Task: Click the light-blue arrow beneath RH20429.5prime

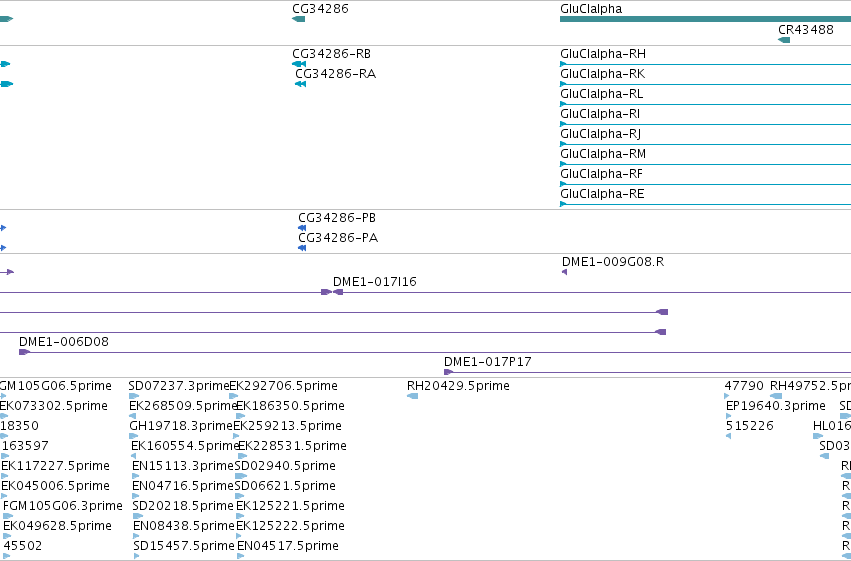Action: pyautogui.click(x=412, y=396)
